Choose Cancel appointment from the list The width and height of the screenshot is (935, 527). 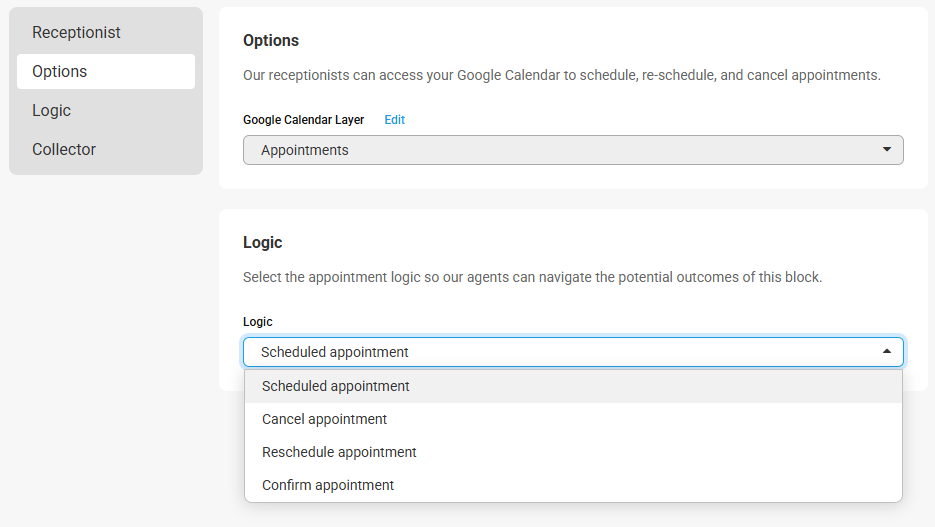coord(324,419)
